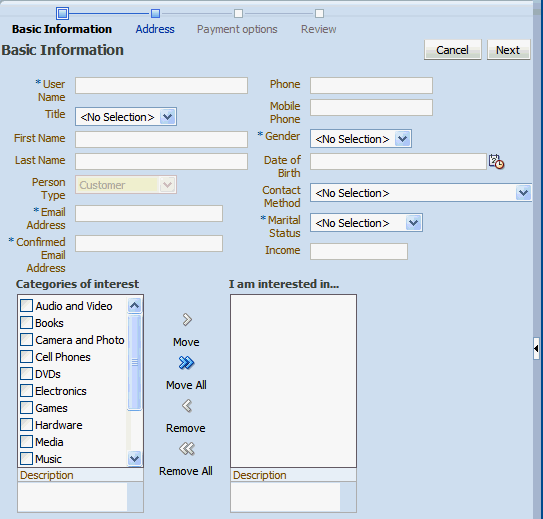Focus the Mobile Phone input field
Viewport: 543px width, 519px height.
371,108
